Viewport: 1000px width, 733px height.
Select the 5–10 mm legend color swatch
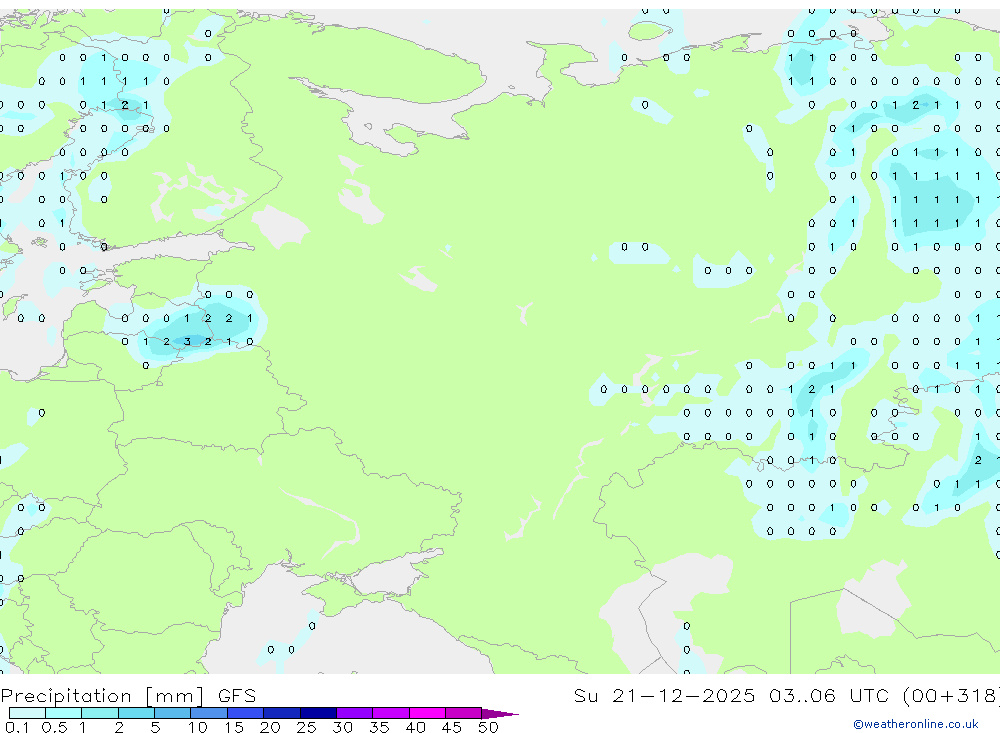172,713
